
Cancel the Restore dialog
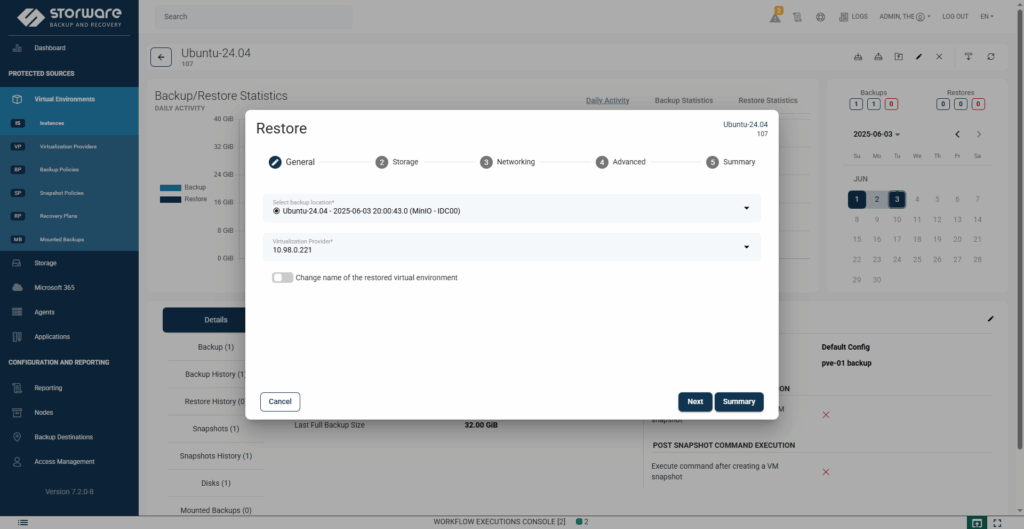pyautogui.click(x=280, y=401)
